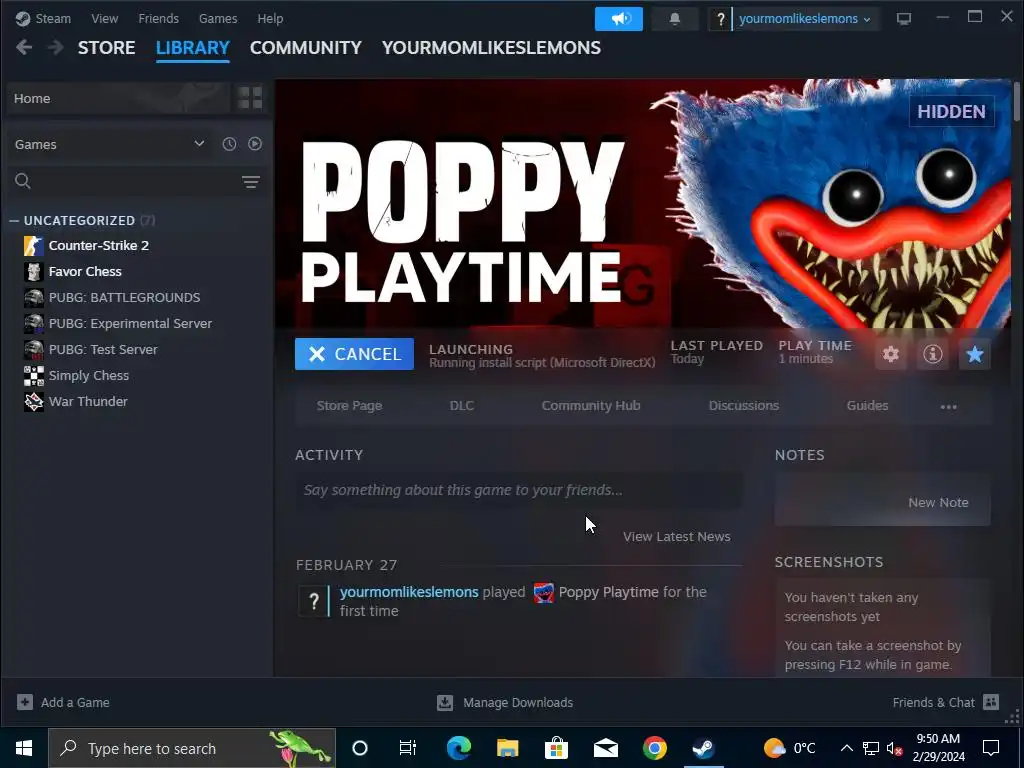
Task: Click the activity status text field
Action: [x=519, y=490]
